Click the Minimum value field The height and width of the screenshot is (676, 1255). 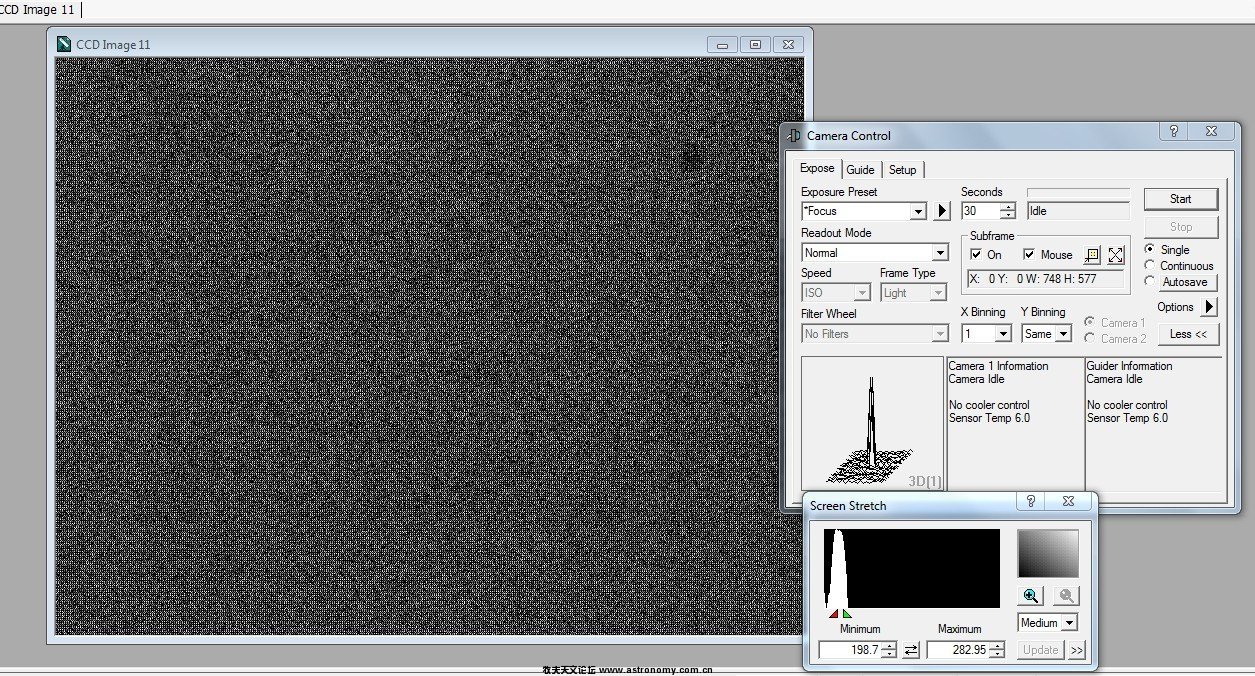849,650
